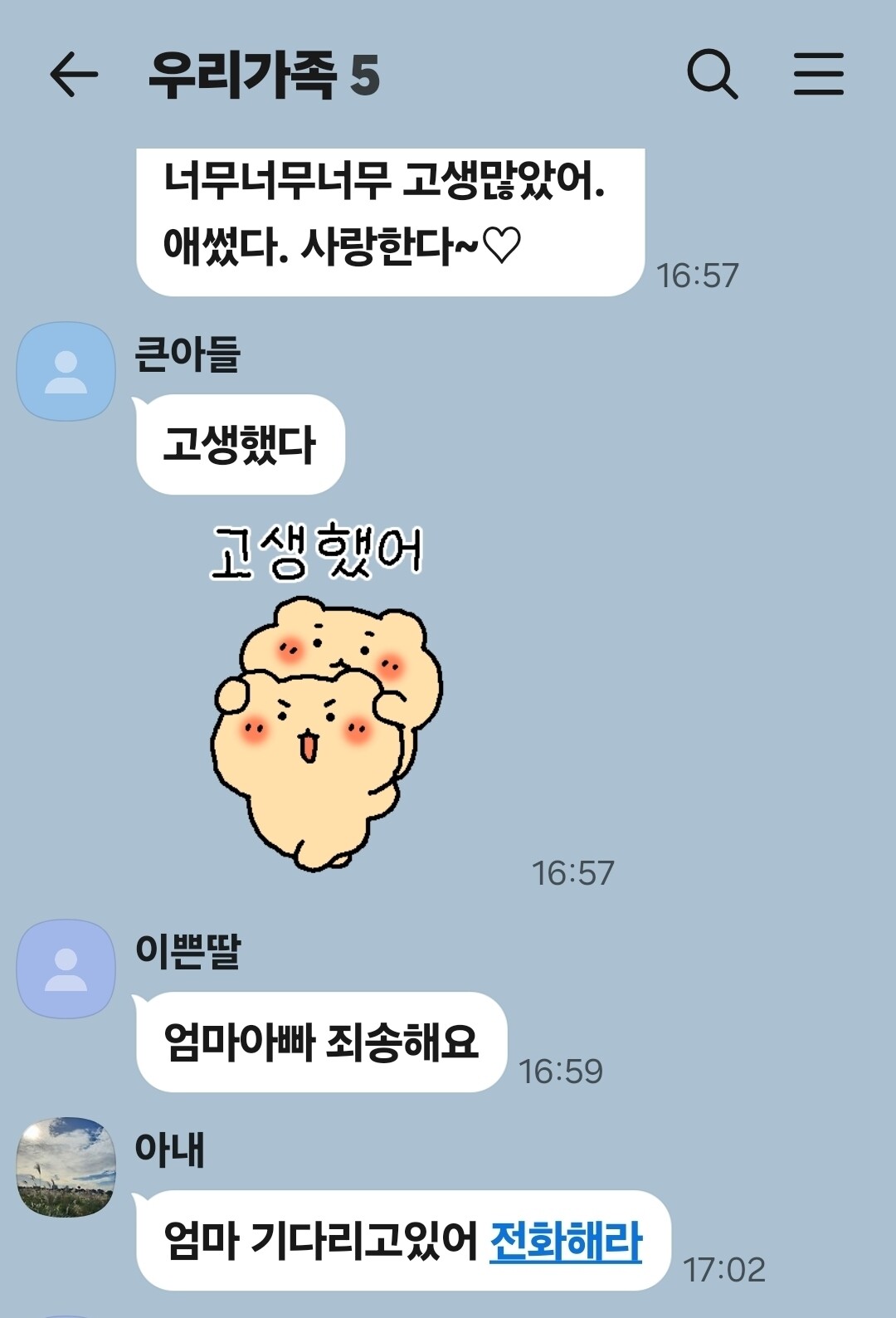
Task: Select the 고생했다 message bubble
Action: tap(240, 445)
